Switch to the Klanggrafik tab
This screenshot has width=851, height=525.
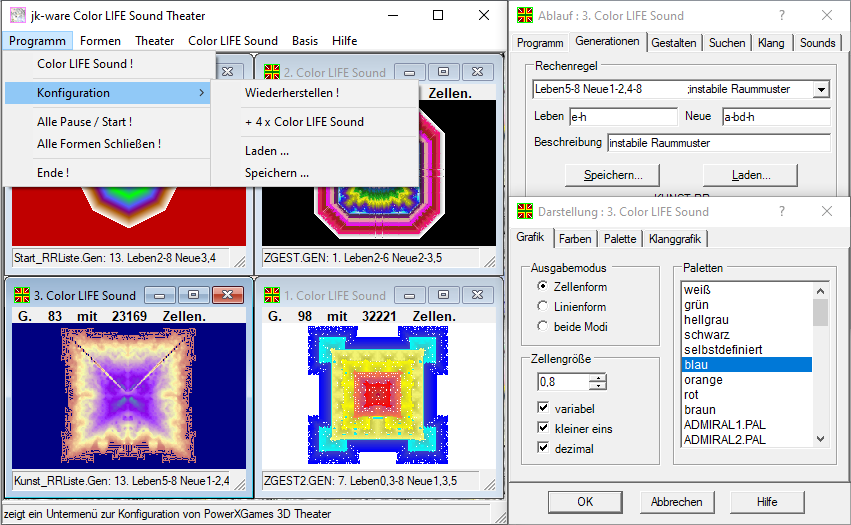coord(675,239)
